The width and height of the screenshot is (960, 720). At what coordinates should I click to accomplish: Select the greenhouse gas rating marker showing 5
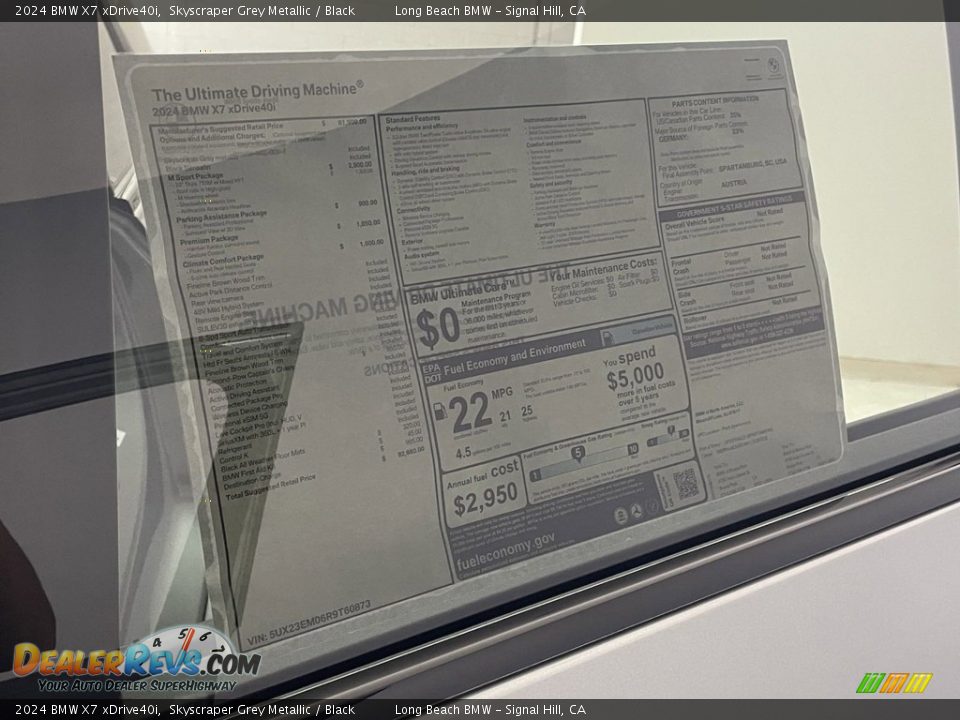577,454
